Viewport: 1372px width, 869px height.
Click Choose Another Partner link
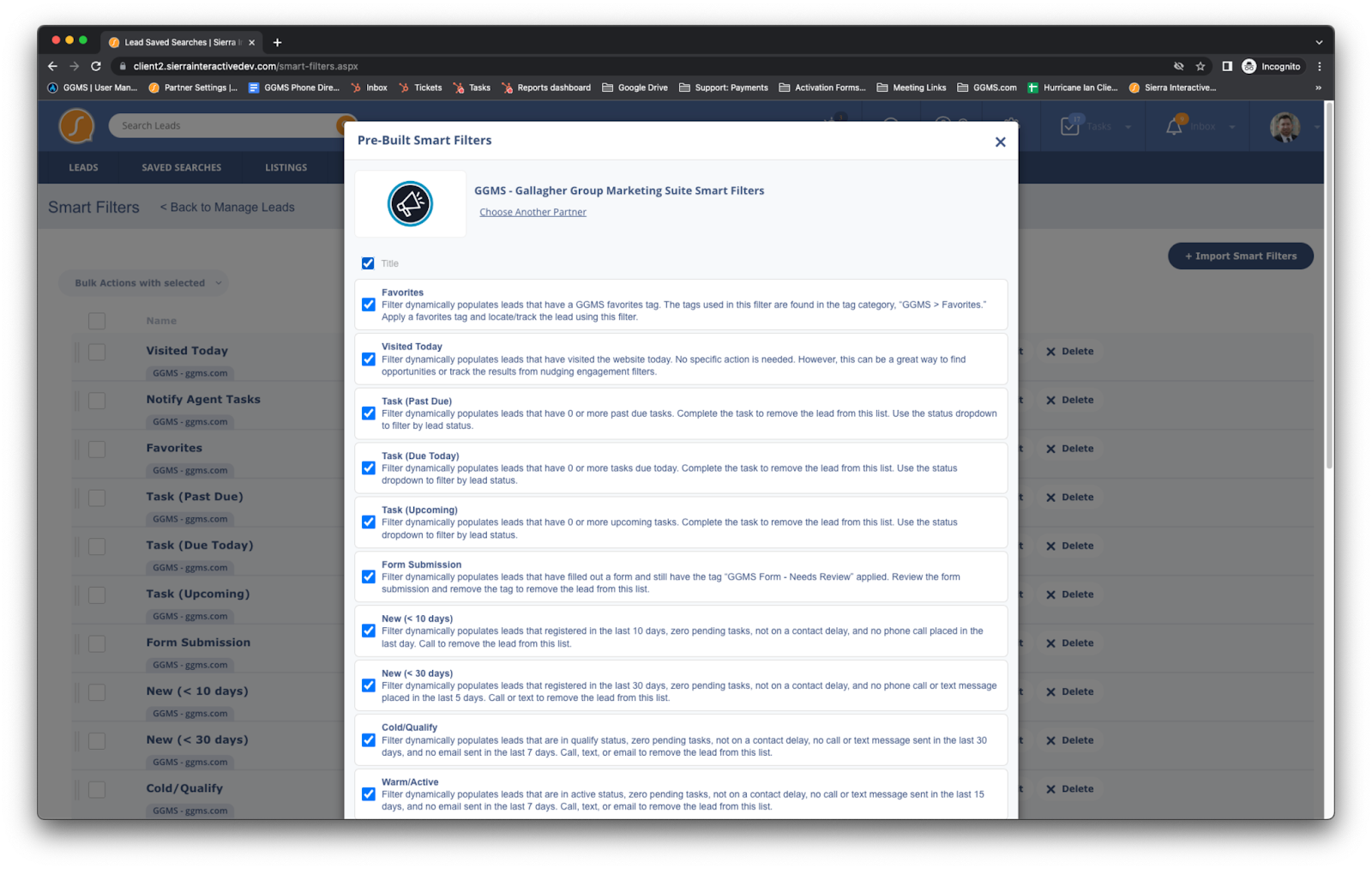click(533, 213)
